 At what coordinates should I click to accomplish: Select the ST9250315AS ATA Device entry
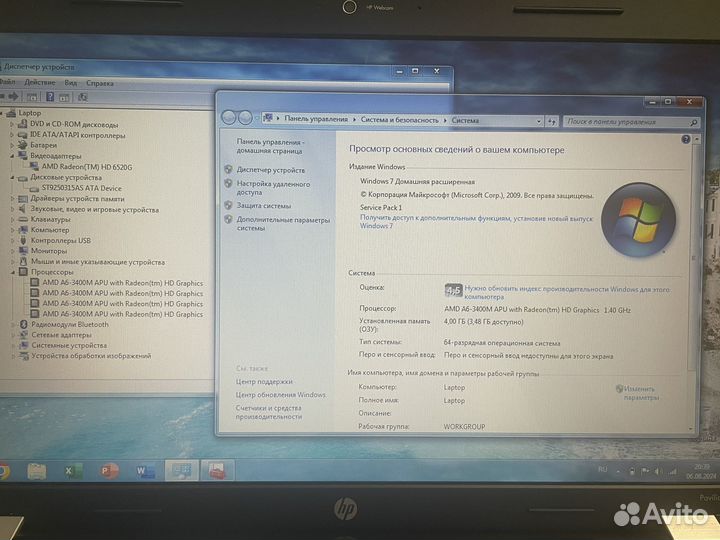tap(82, 188)
